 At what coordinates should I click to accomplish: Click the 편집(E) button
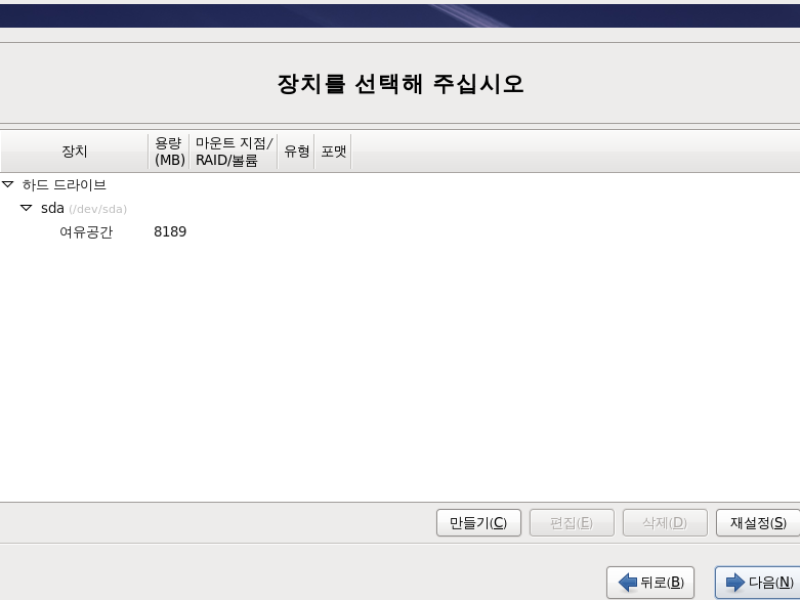(571, 523)
